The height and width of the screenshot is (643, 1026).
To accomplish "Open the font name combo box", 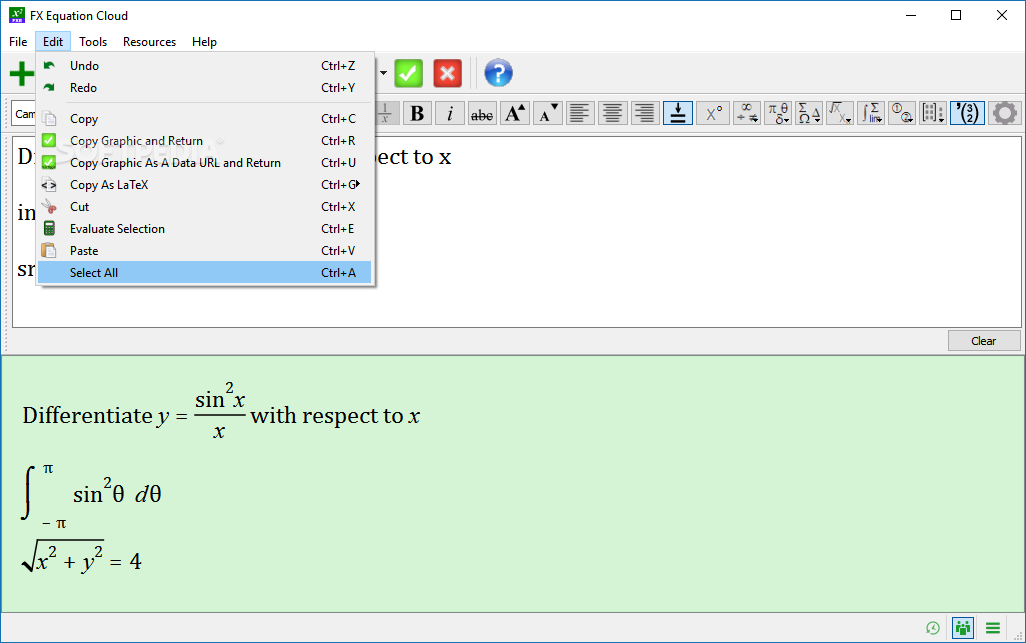I will [x=24, y=114].
